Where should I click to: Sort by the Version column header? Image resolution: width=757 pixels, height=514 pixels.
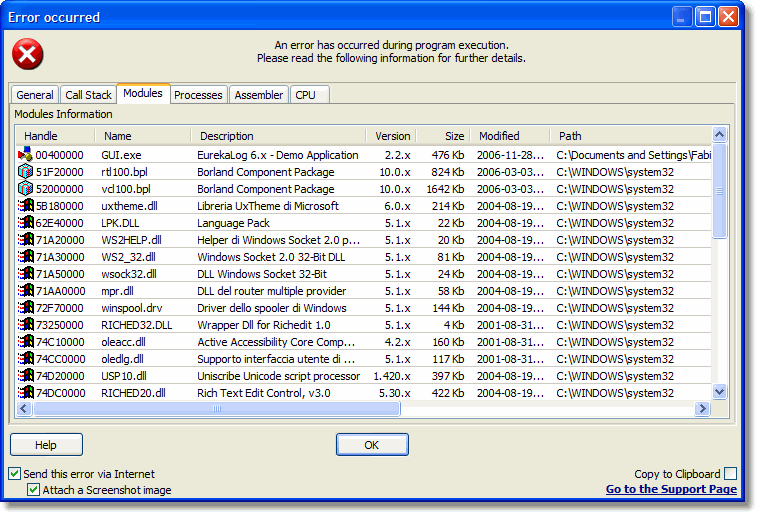pos(392,136)
